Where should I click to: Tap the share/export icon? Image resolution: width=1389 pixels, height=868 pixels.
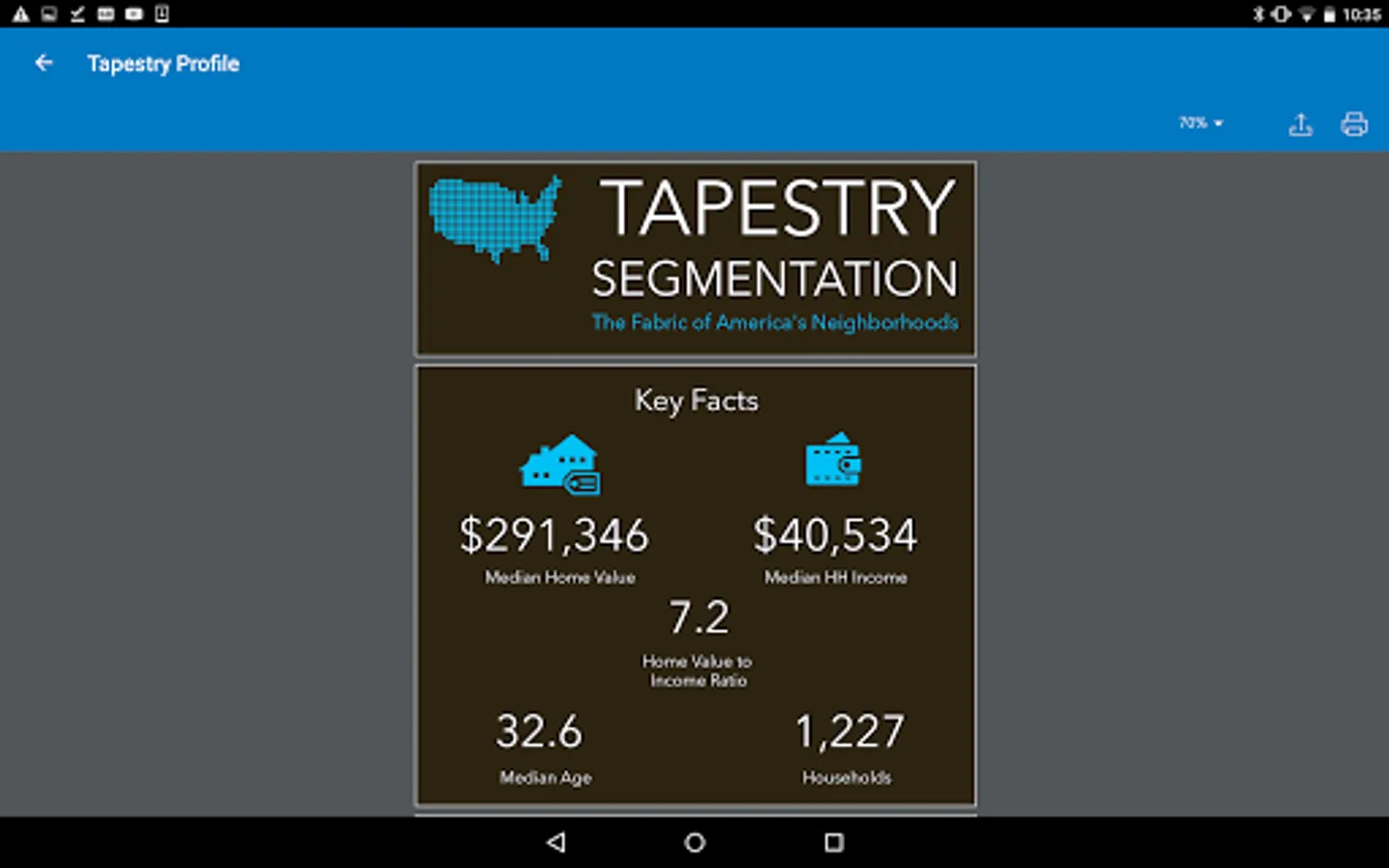coord(1300,124)
